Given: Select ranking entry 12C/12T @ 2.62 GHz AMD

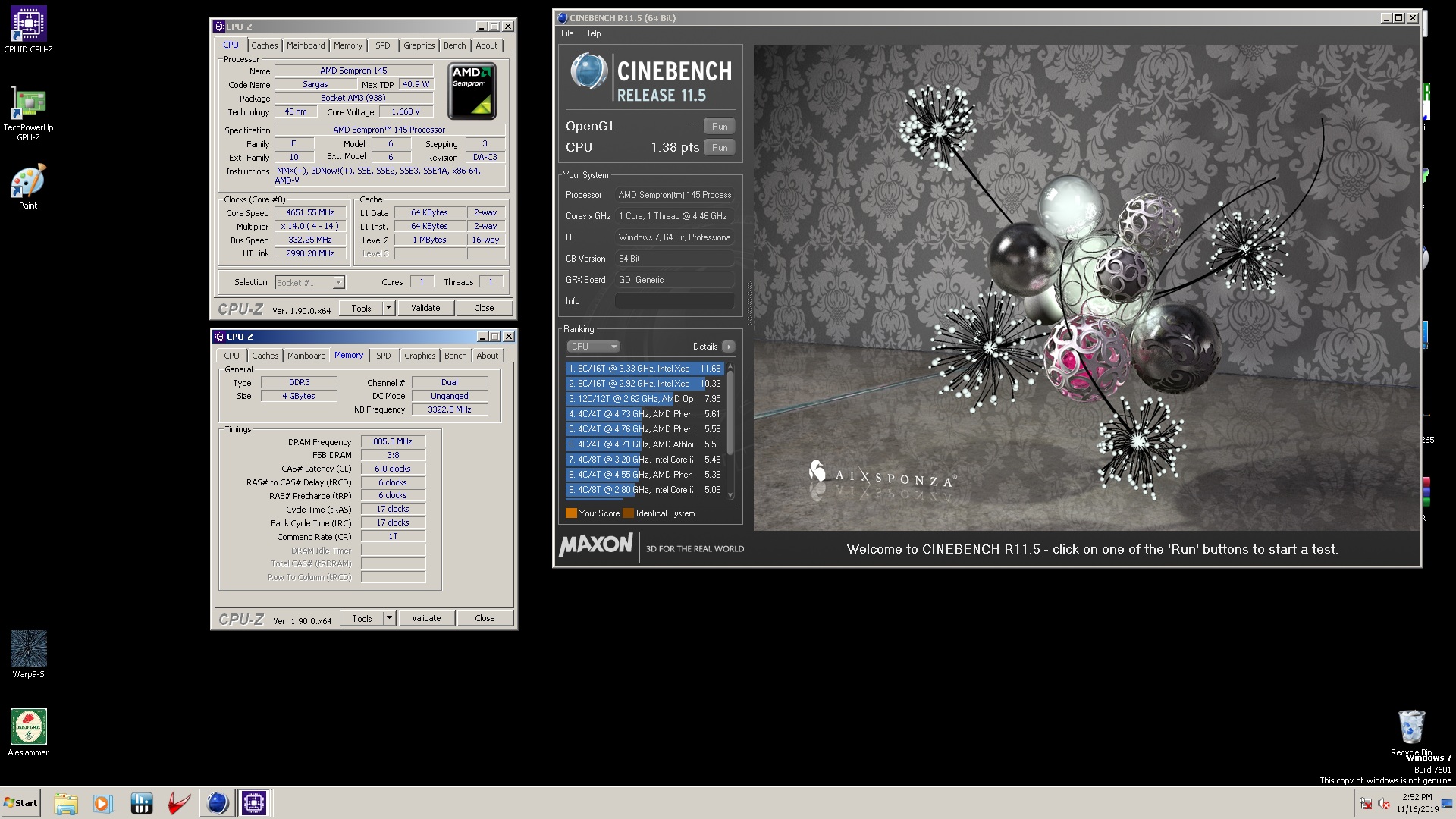Looking at the screenshot, I should click(645, 399).
